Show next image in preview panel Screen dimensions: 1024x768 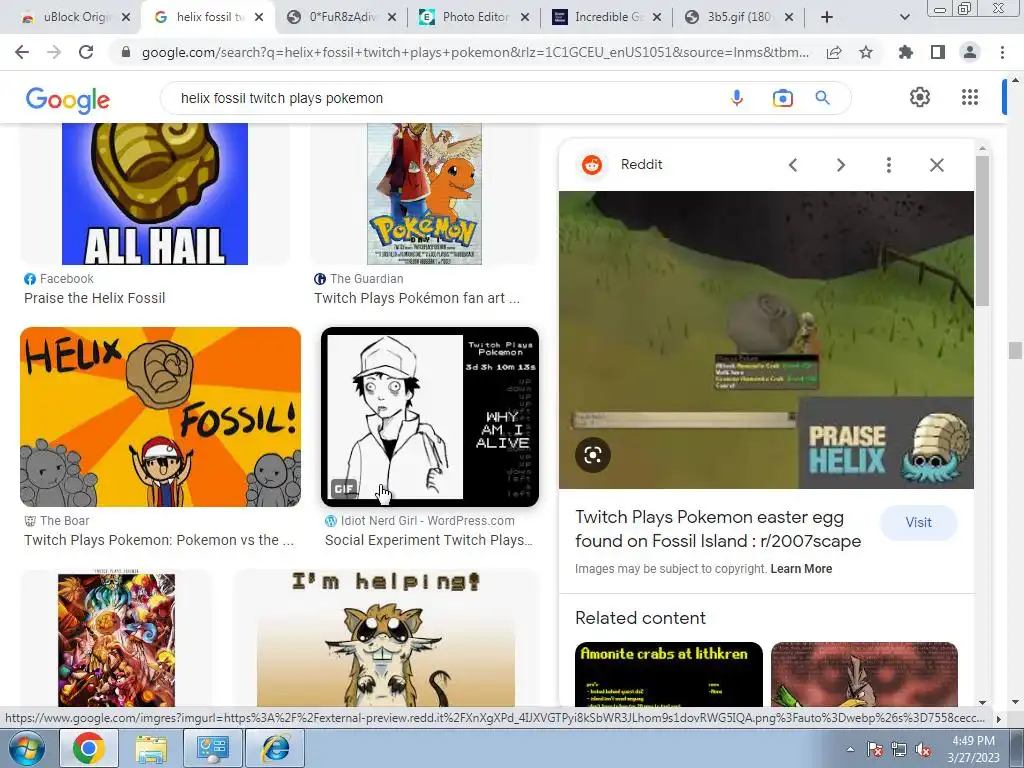click(x=840, y=165)
